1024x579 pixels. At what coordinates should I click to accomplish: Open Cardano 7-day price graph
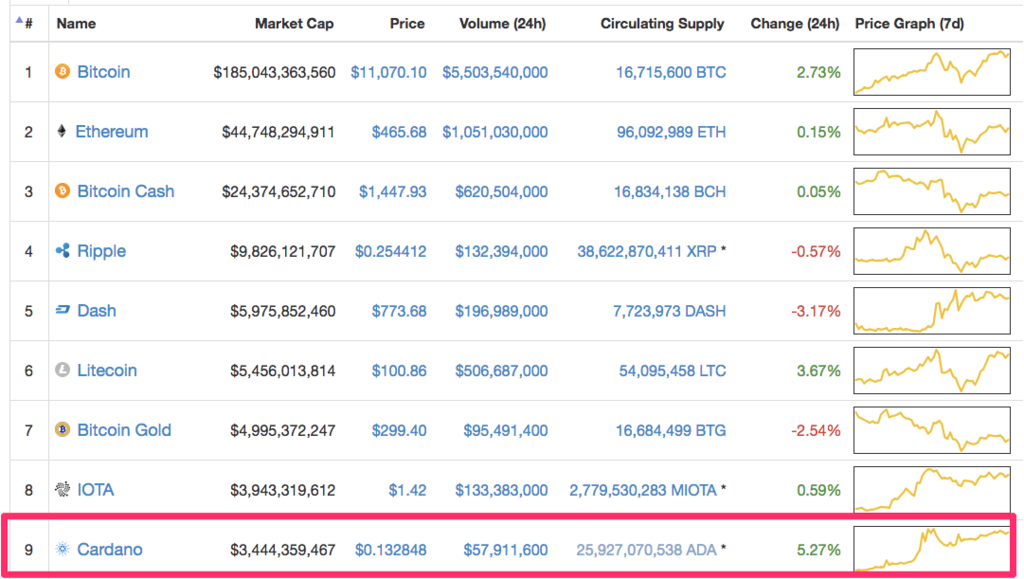pyautogui.click(x=932, y=549)
